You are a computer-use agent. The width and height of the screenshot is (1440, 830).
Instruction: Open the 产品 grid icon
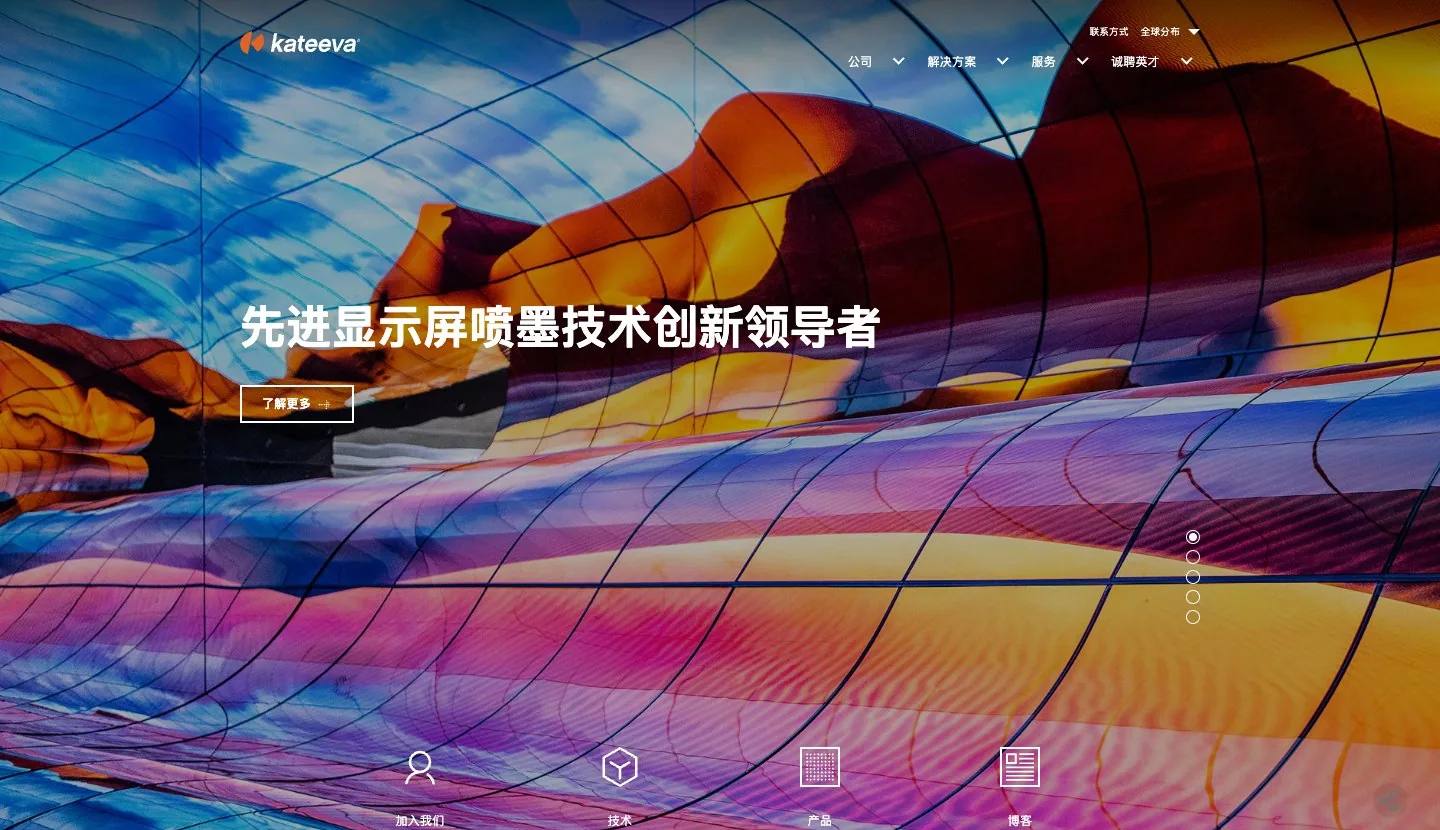click(x=820, y=767)
